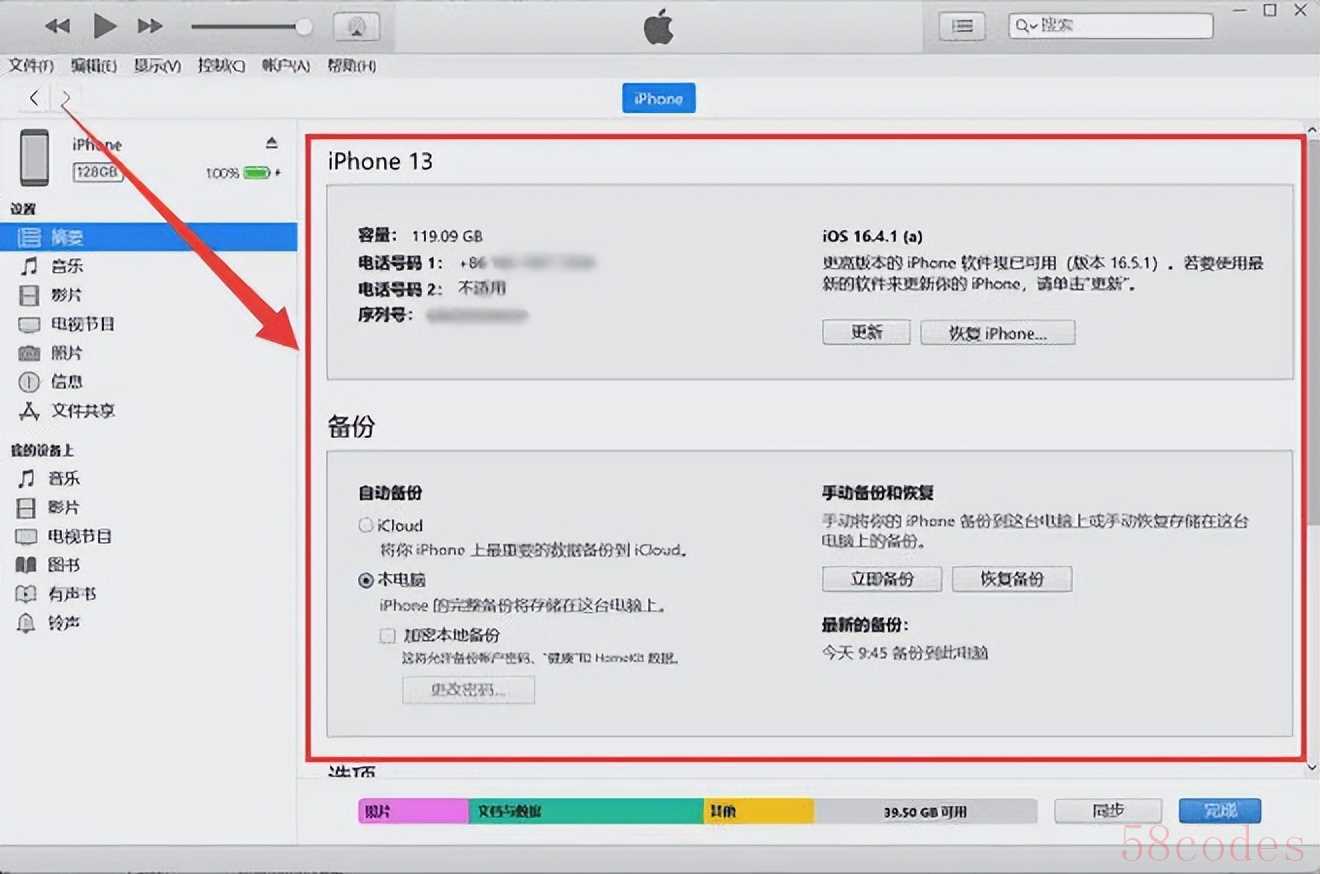Click the scrollbar down arrow
This screenshot has height=874, width=1320.
click(1312, 767)
